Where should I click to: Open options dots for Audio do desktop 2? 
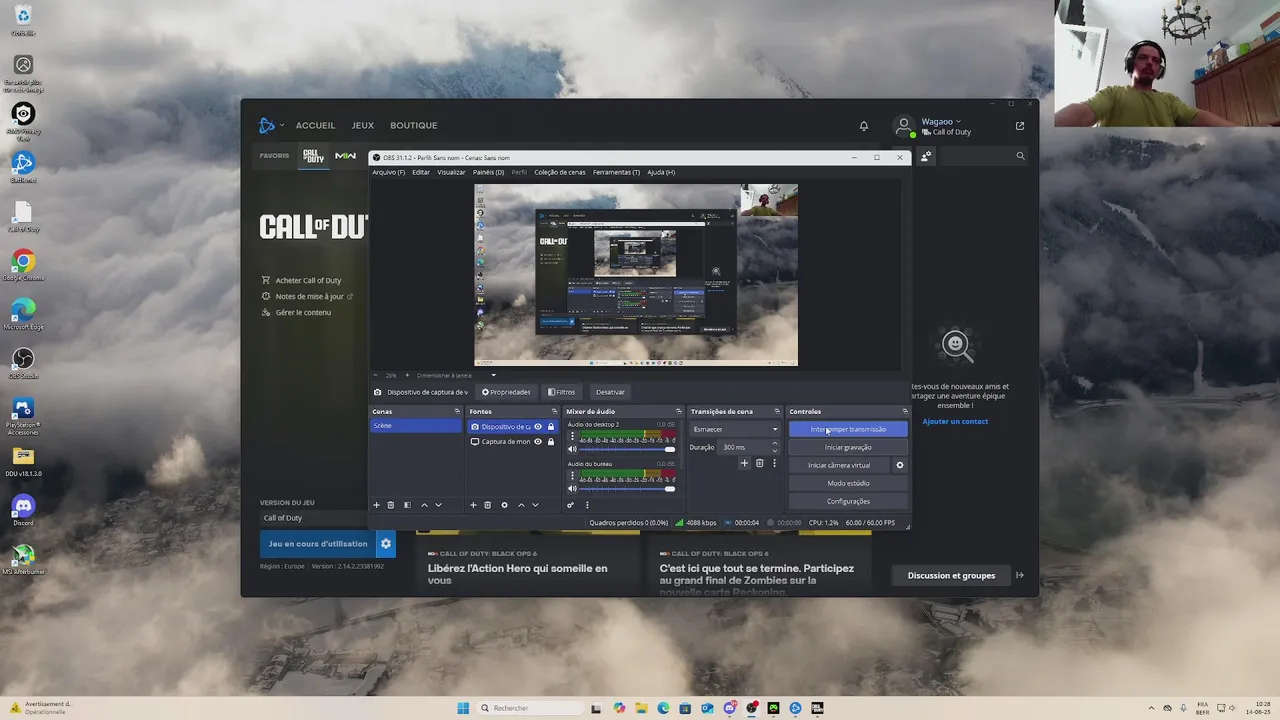point(573,437)
